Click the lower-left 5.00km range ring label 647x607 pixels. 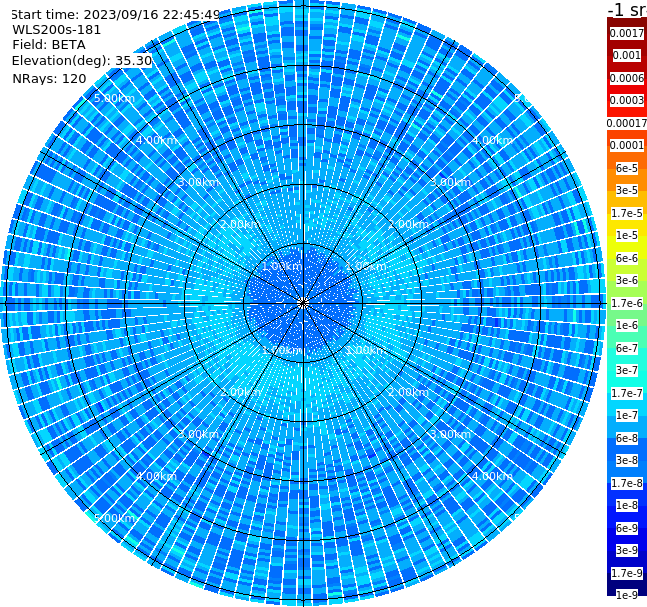[x=114, y=518]
